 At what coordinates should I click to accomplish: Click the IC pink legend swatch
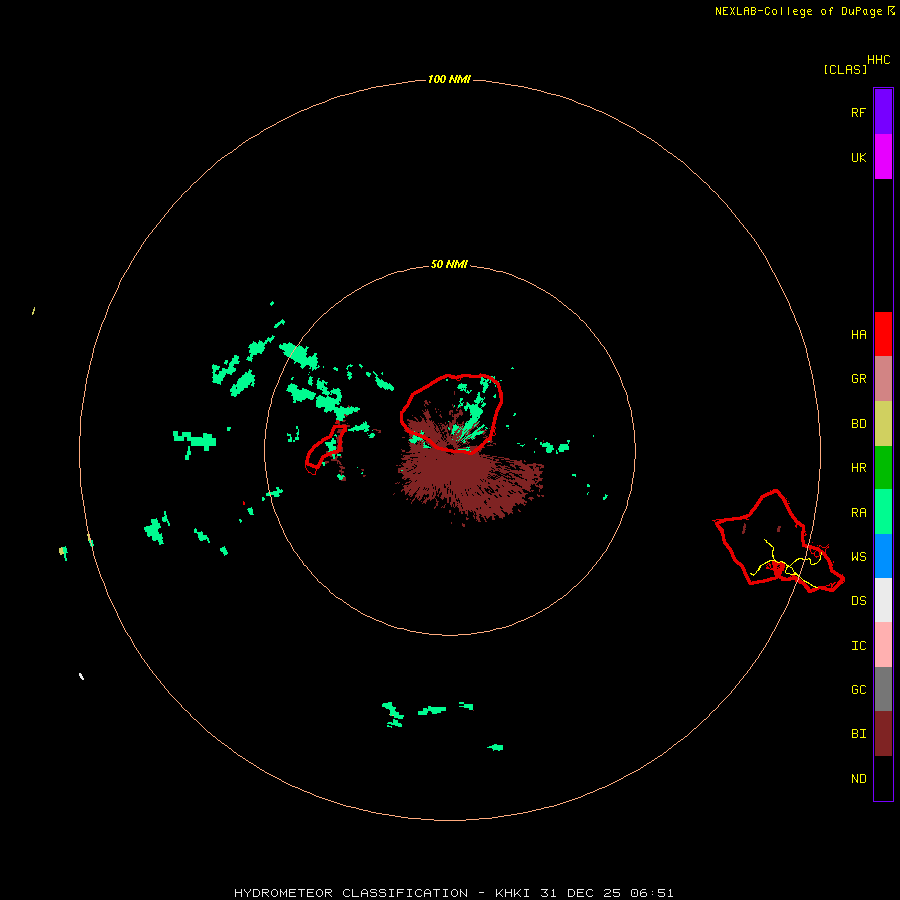883,645
